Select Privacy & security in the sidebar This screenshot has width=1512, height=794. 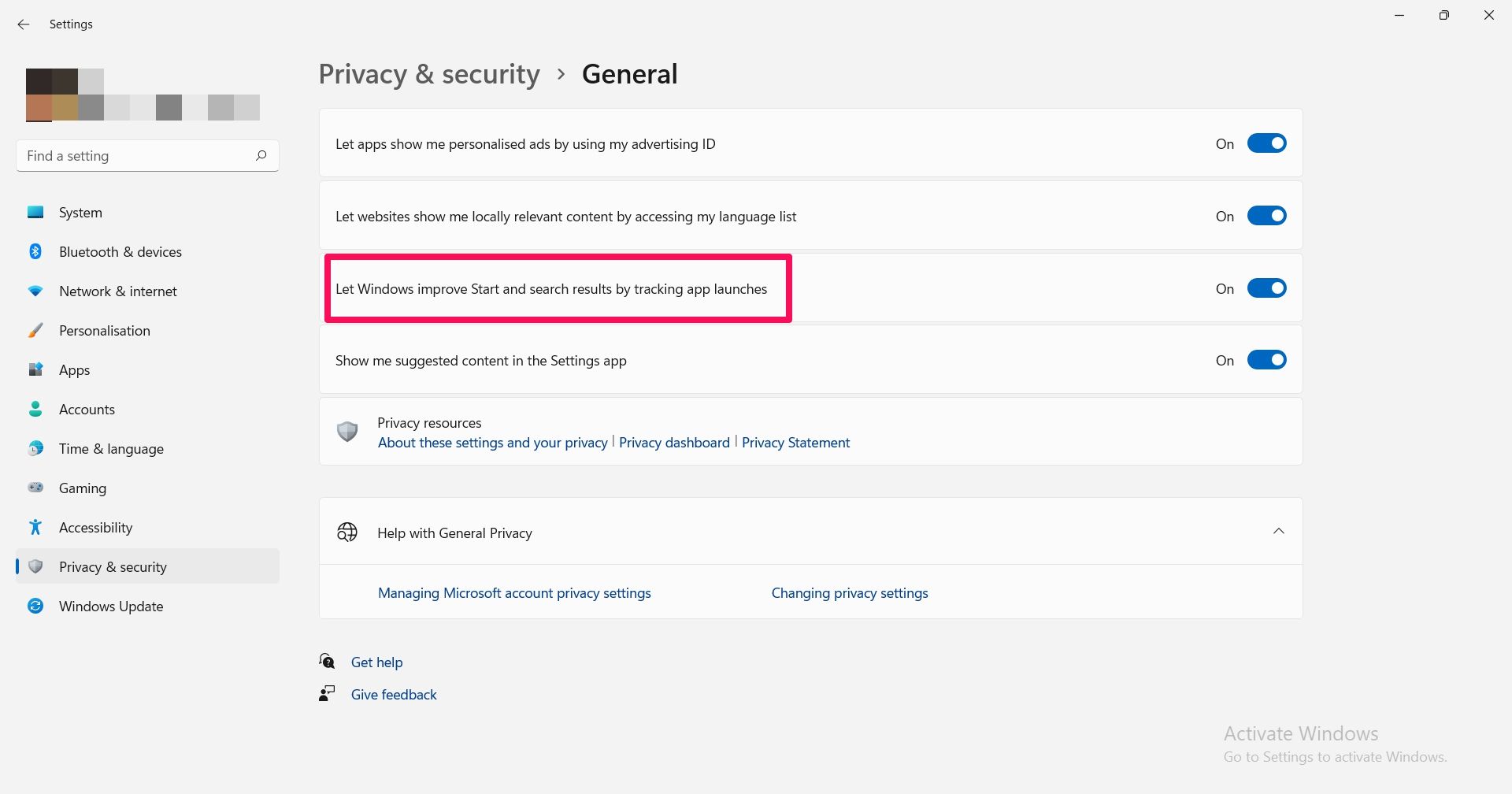click(147, 566)
